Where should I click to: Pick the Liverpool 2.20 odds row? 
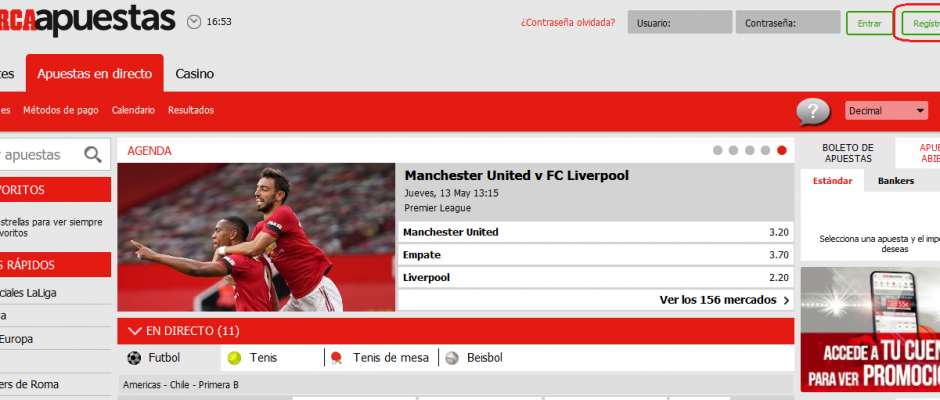coord(595,278)
